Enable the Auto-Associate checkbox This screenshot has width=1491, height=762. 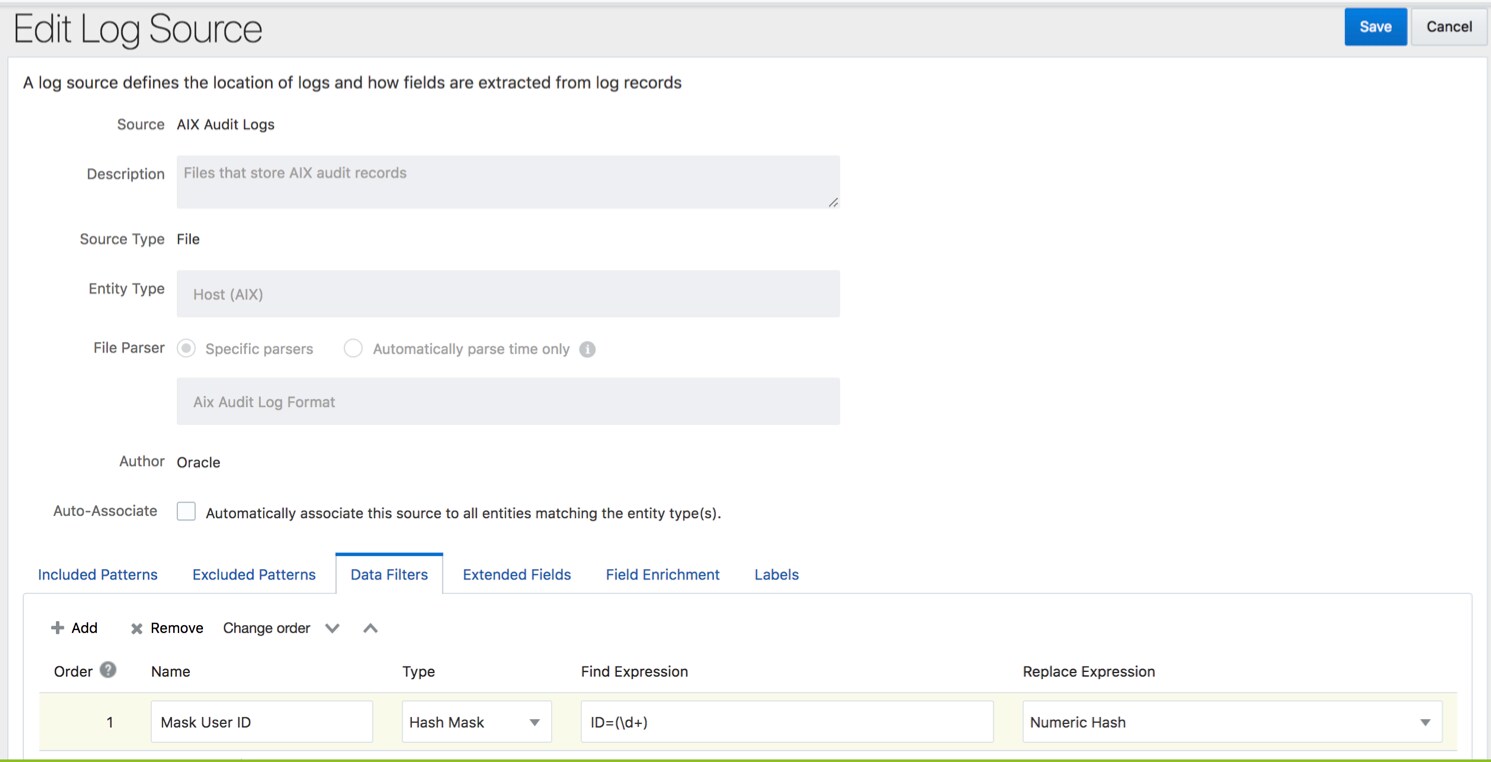coord(186,512)
